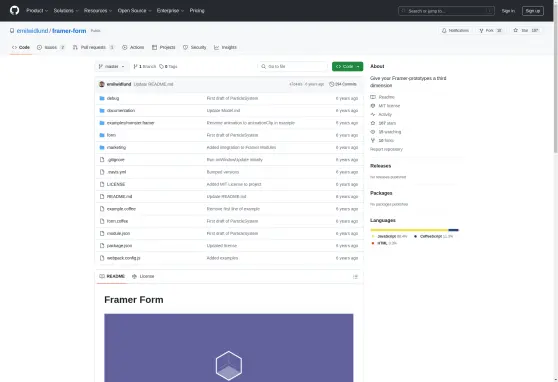Open module.json file icon
The width and height of the screenshot is (558, 382).
(102, 234)
